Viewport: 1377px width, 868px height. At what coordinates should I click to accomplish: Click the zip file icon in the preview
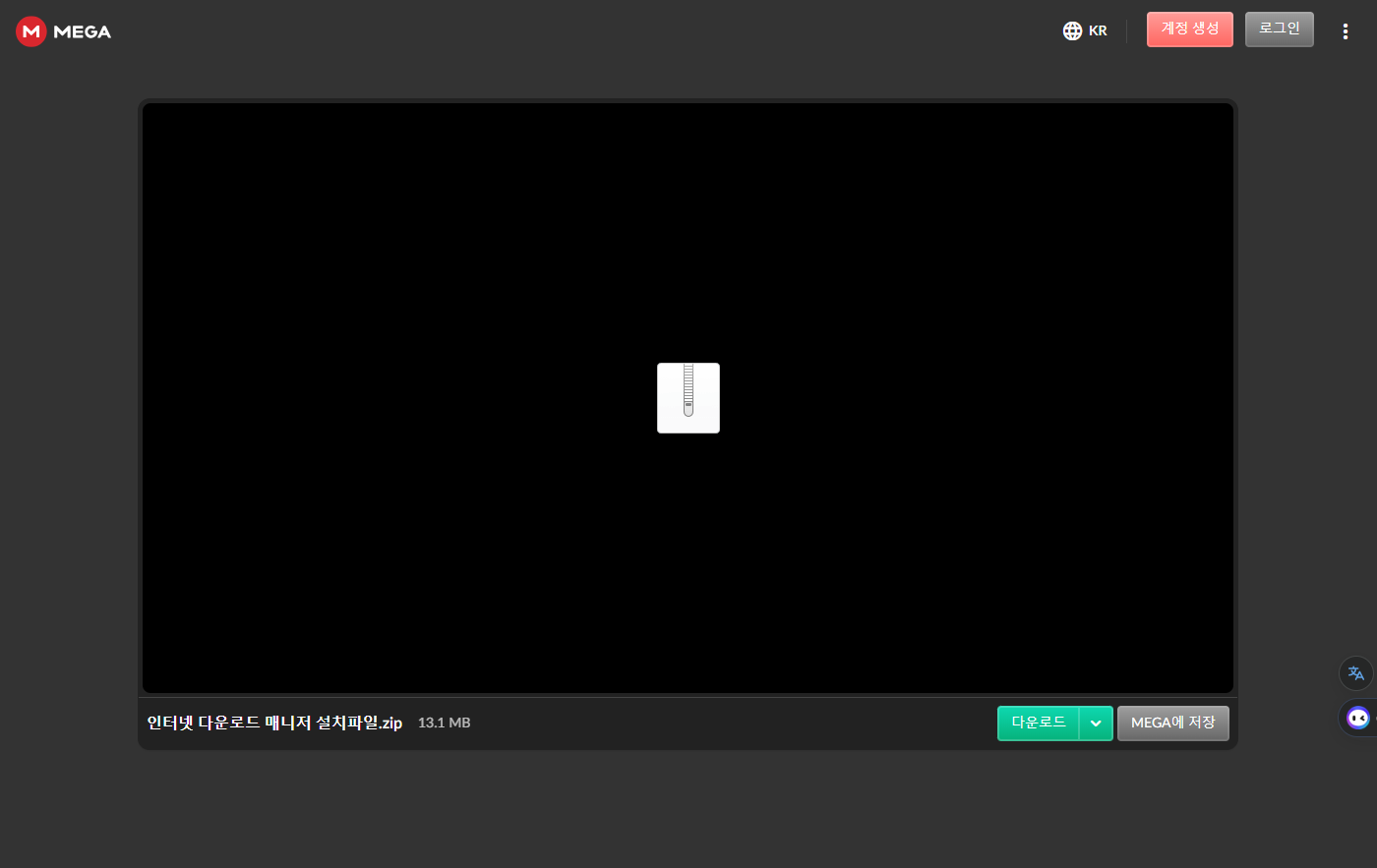point(688,398)
